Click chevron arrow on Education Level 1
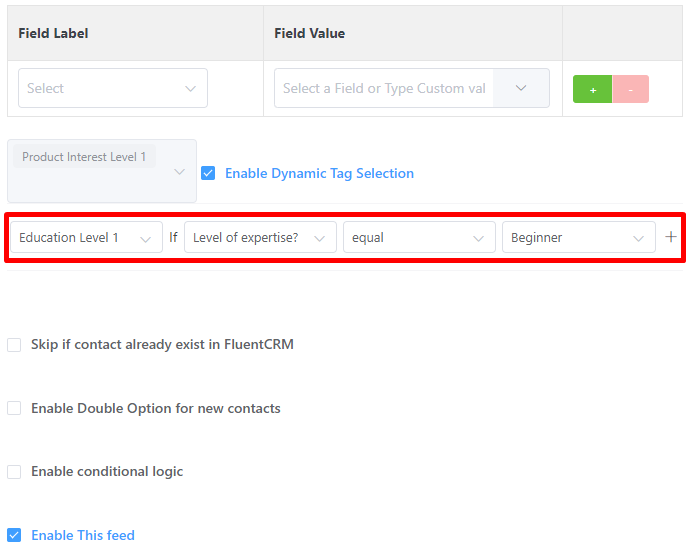 pos(145,239)
